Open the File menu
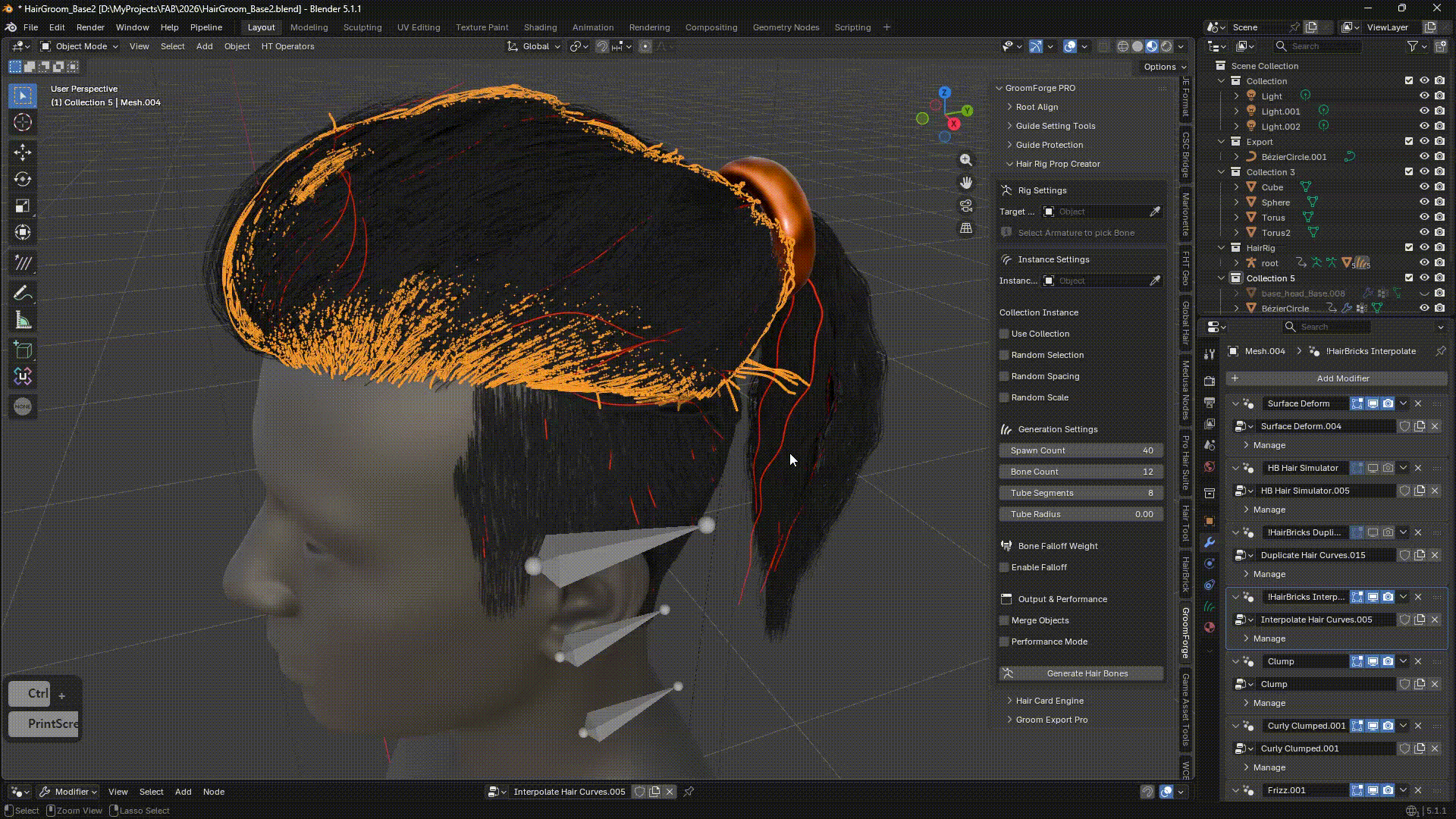The height and width of the screenshot is (819, 1456). coord(30,27)
